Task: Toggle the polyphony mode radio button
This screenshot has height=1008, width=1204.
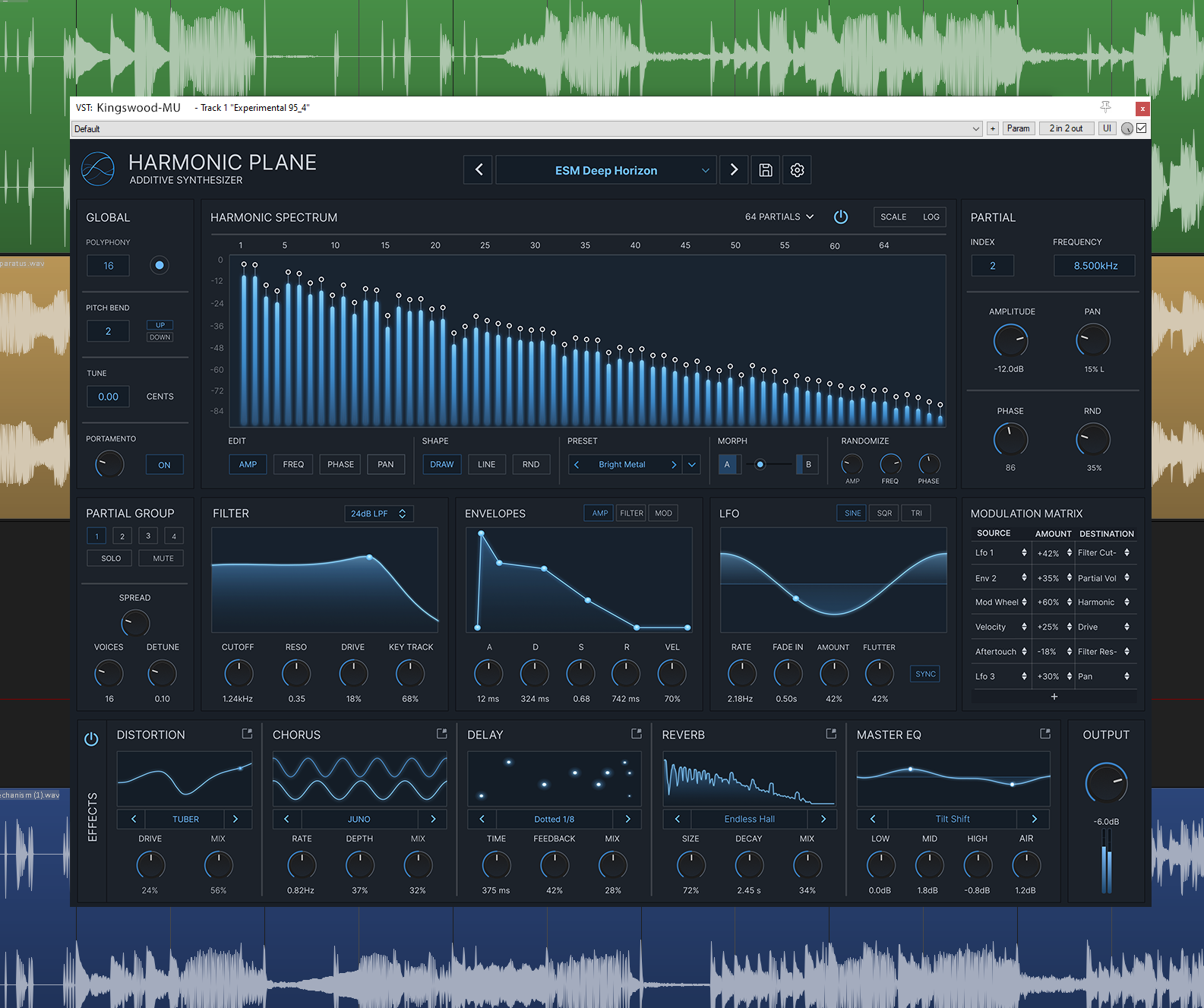Action: [x=160, y=265]
